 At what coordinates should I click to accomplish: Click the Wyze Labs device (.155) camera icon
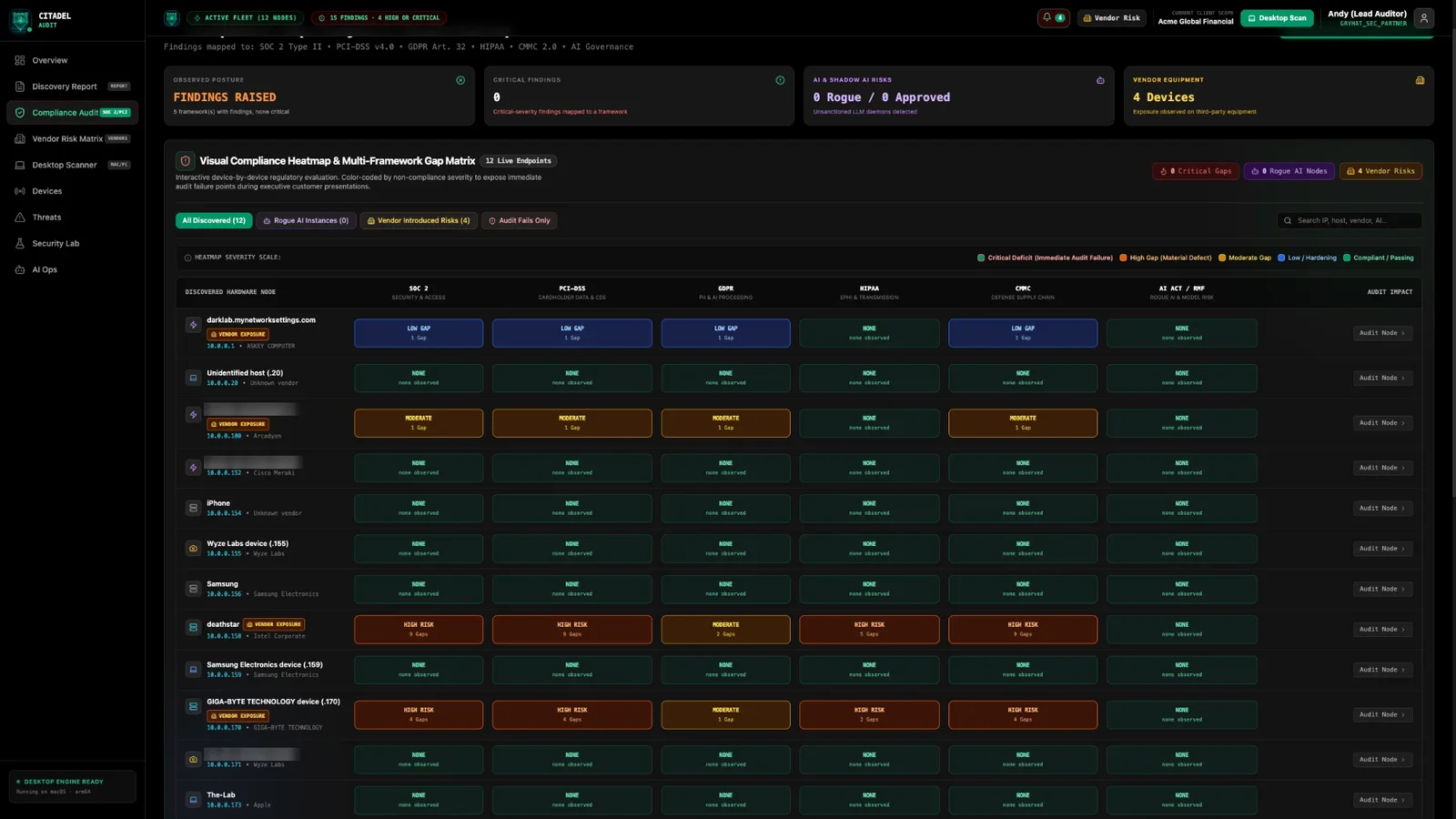193,549
